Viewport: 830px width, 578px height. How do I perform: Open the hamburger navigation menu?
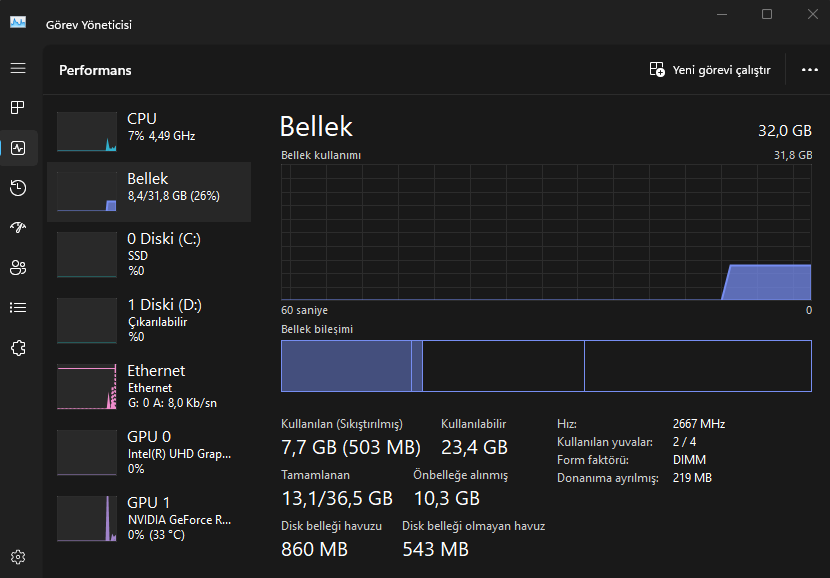[x=17, y=68]
